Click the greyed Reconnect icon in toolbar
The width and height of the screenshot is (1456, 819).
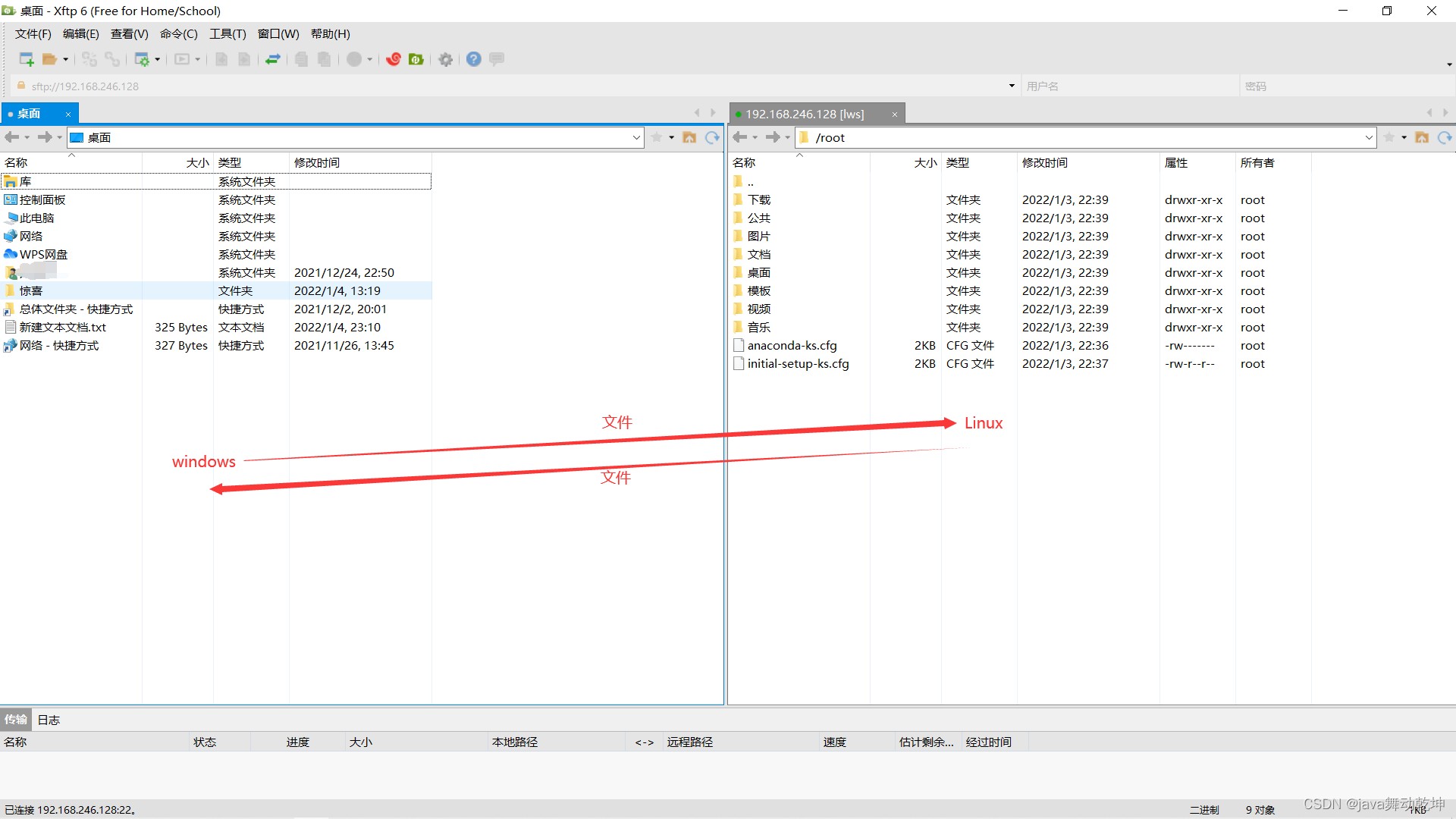pos(89,59)
